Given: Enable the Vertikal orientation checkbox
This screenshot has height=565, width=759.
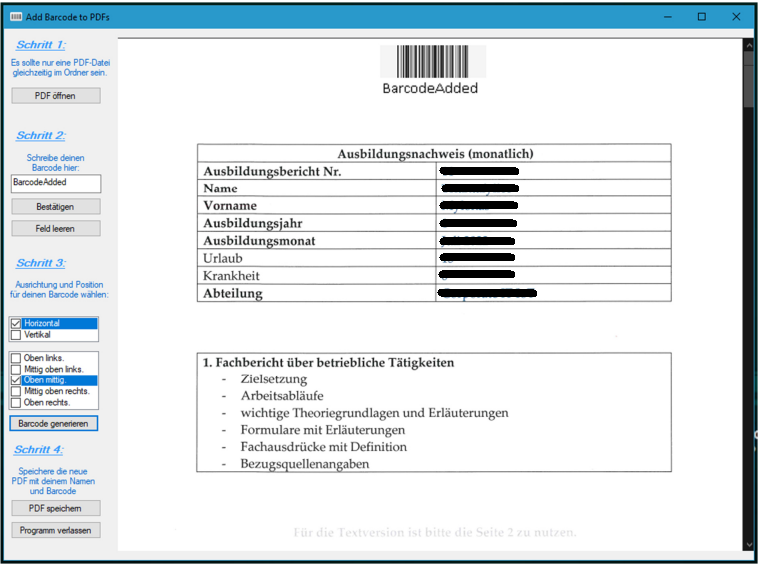Looking at the screenshot, I should 16,335.
